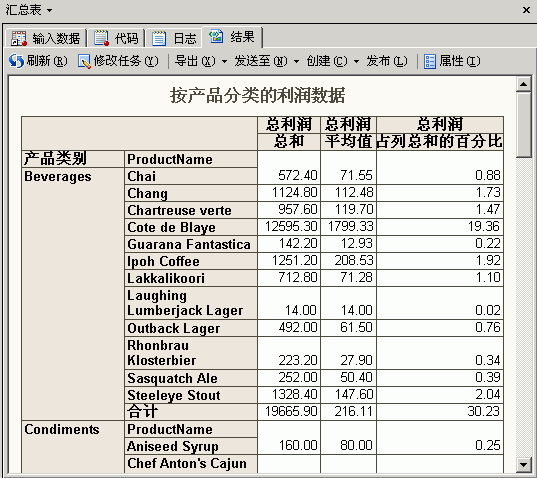Click the 属性 properties icon

coord(430,62)
